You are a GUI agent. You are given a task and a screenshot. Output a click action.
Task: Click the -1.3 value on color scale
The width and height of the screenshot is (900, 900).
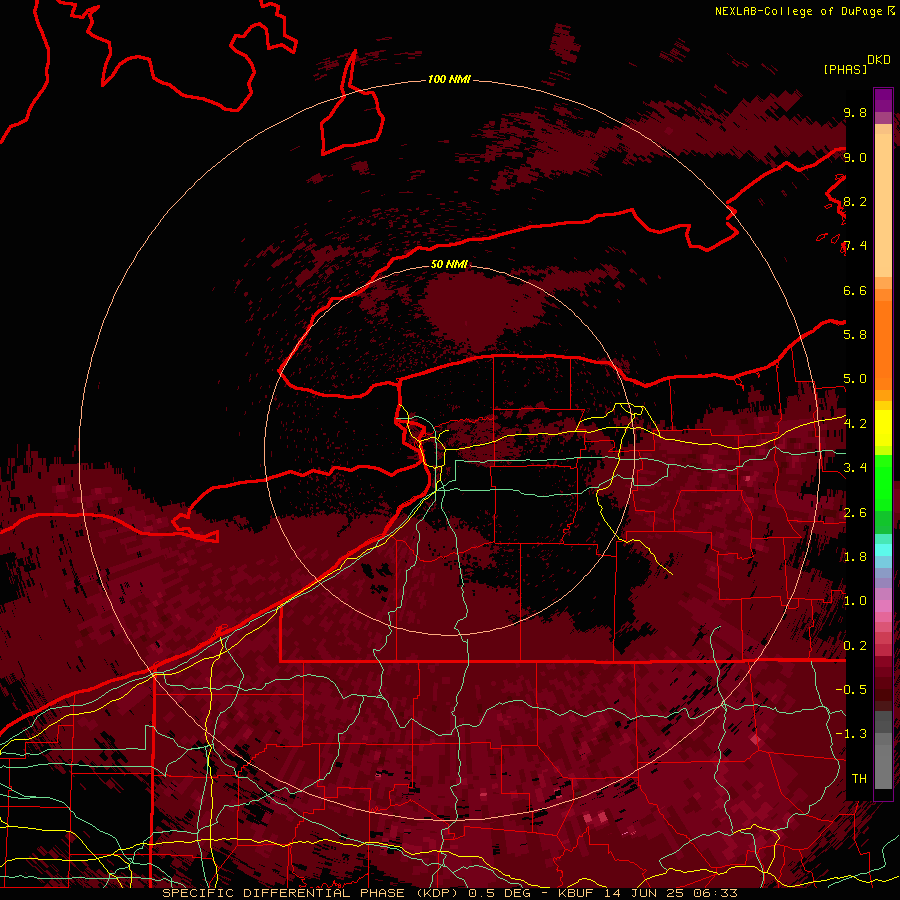tap(851, 734)
